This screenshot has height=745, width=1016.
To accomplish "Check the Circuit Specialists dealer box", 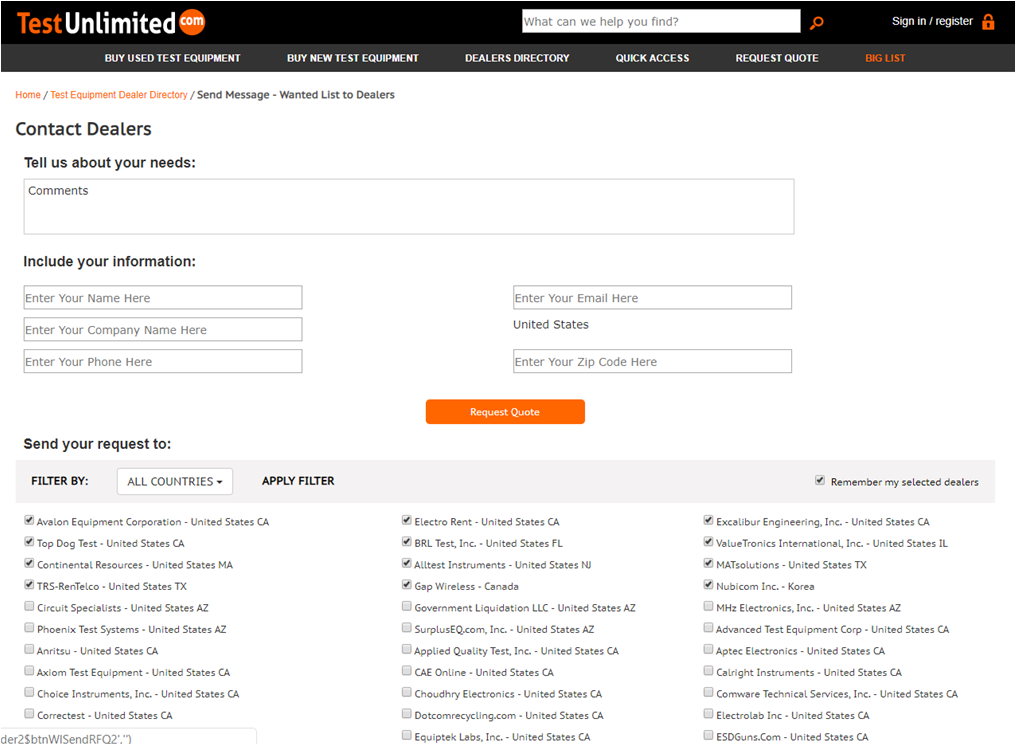I will tap(29, 607).
